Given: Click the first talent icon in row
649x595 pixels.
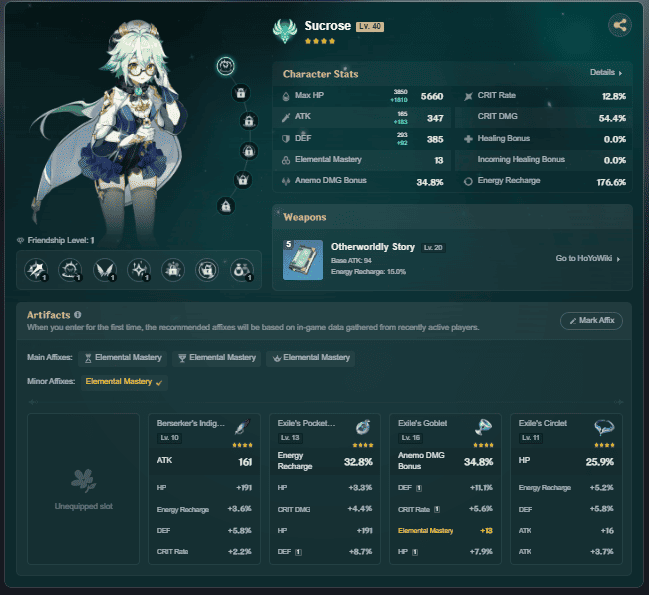Looking at the screenshot, I should click(x=36, y=270).
